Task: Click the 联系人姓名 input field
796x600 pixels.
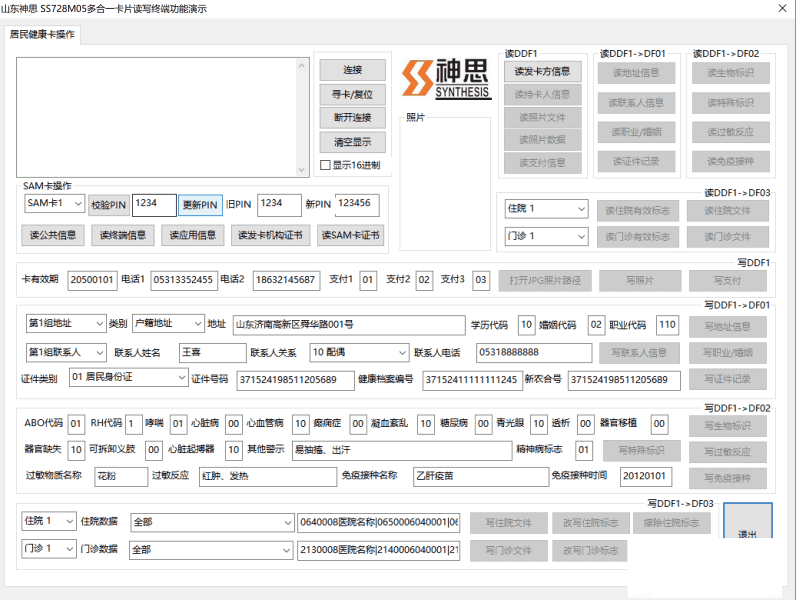Action: pos(212,352)
